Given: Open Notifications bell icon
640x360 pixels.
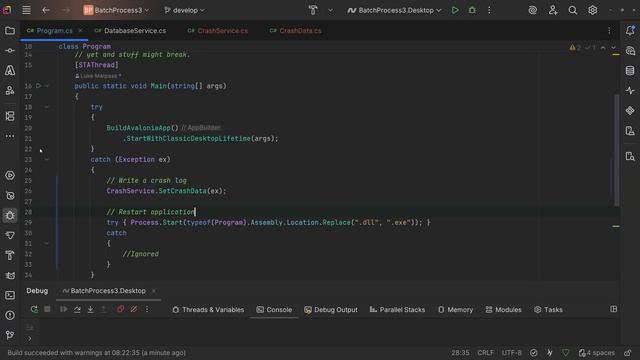Looking at the screenshot, I should 630,30.
